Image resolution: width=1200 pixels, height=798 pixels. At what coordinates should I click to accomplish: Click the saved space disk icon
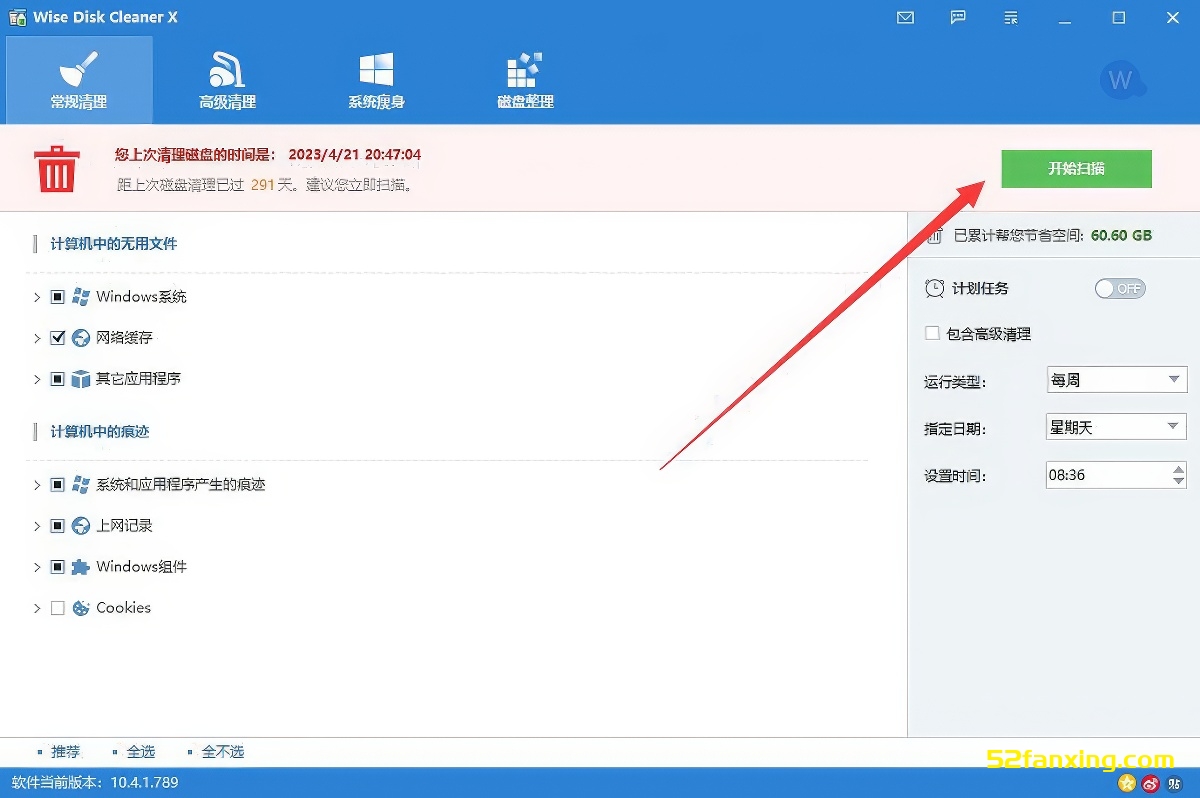point(934,236)
